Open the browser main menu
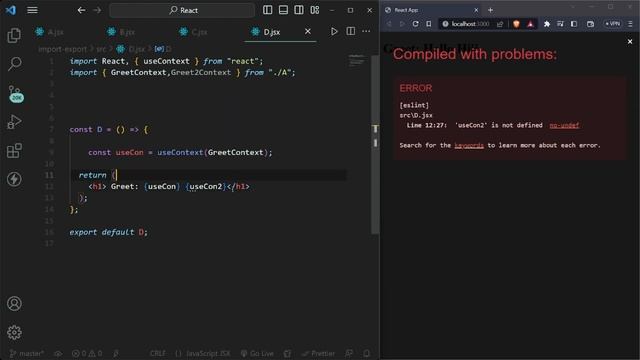This screenshot has height=360, width=640. point(630,24)
